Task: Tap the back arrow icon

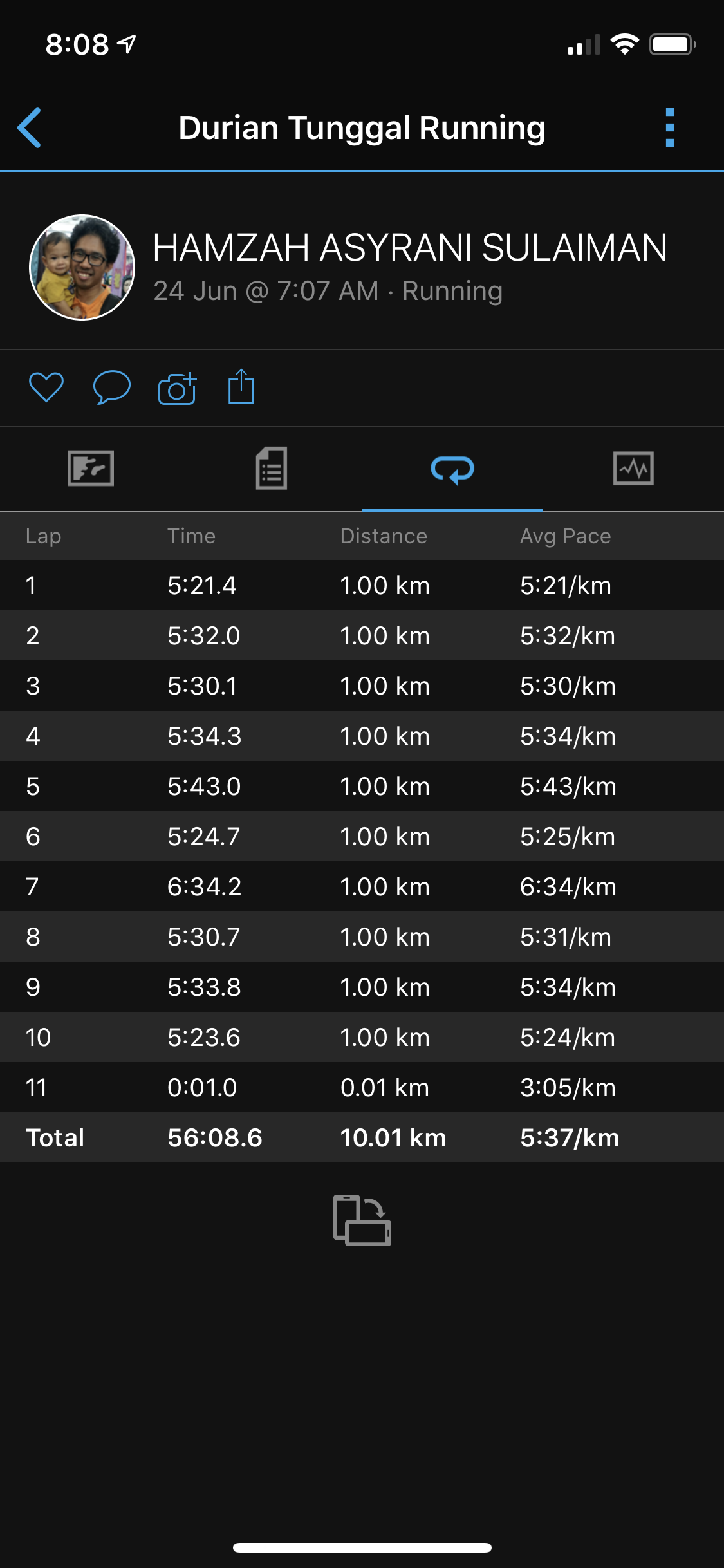Action: [x=30, y=127]
